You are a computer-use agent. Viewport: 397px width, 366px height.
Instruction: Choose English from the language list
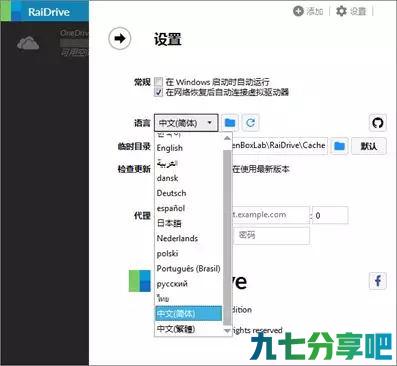pyautogui.click(x=188, y=148)
